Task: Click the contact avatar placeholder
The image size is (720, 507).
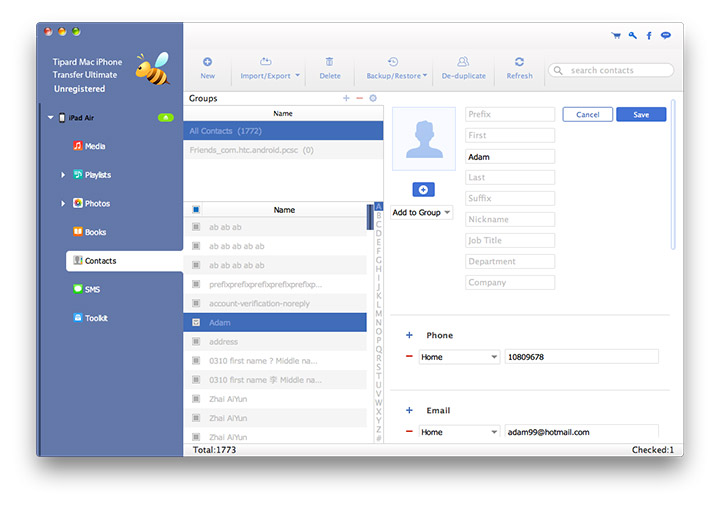Action: 424,139
